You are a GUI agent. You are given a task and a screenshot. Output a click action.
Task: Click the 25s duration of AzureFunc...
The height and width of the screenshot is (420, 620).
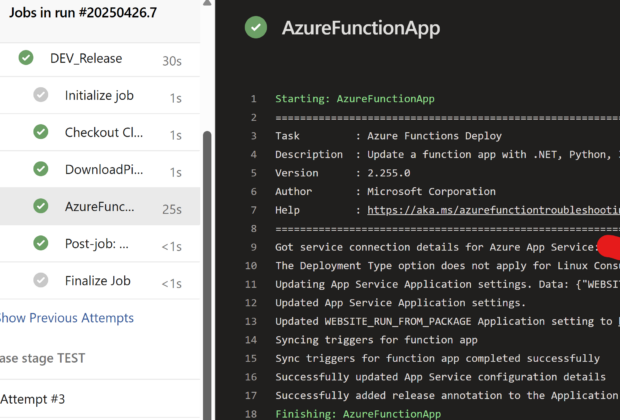[172, 209]
